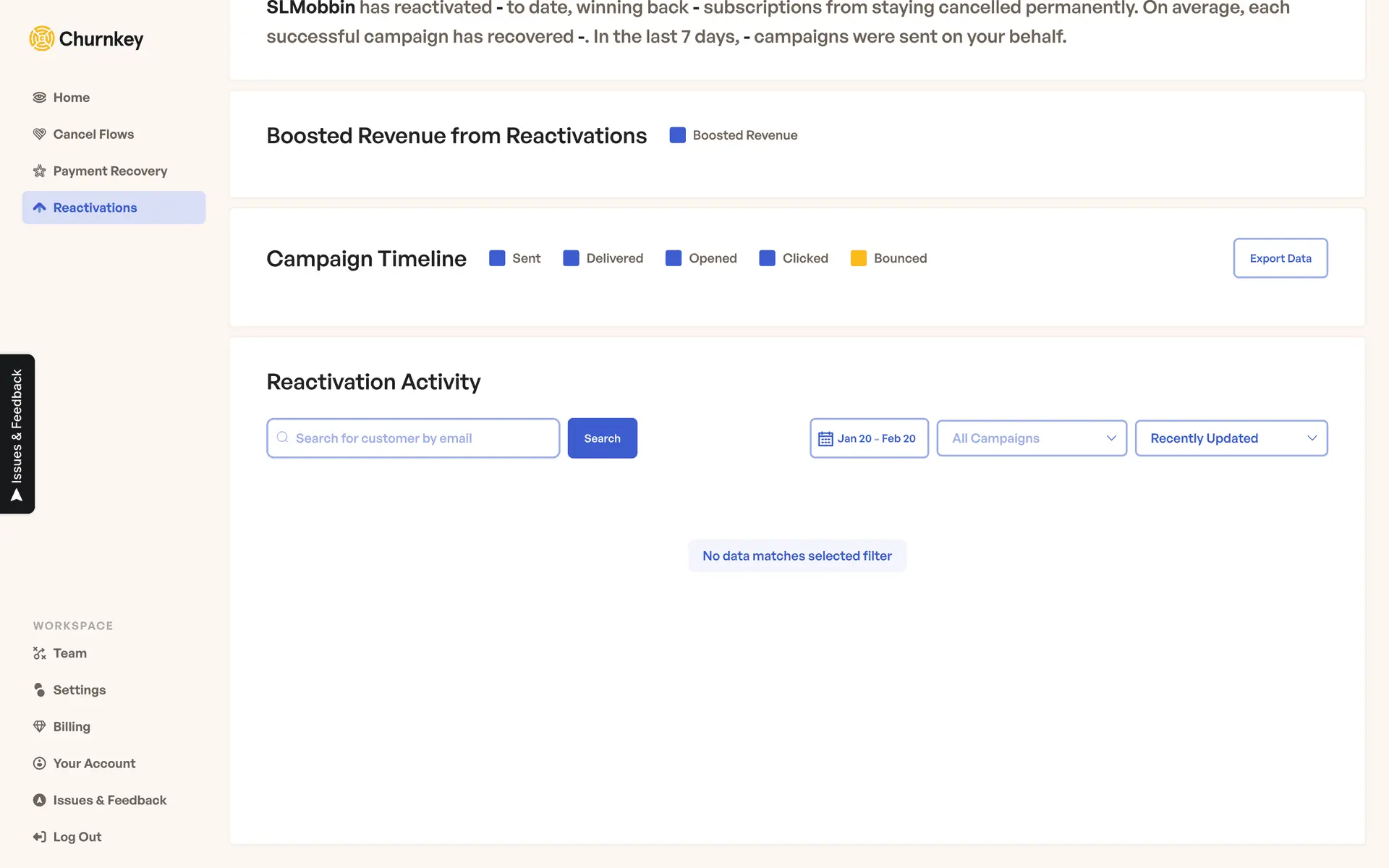
Task: Click the Export Data button
Action: pos(1280,258)
